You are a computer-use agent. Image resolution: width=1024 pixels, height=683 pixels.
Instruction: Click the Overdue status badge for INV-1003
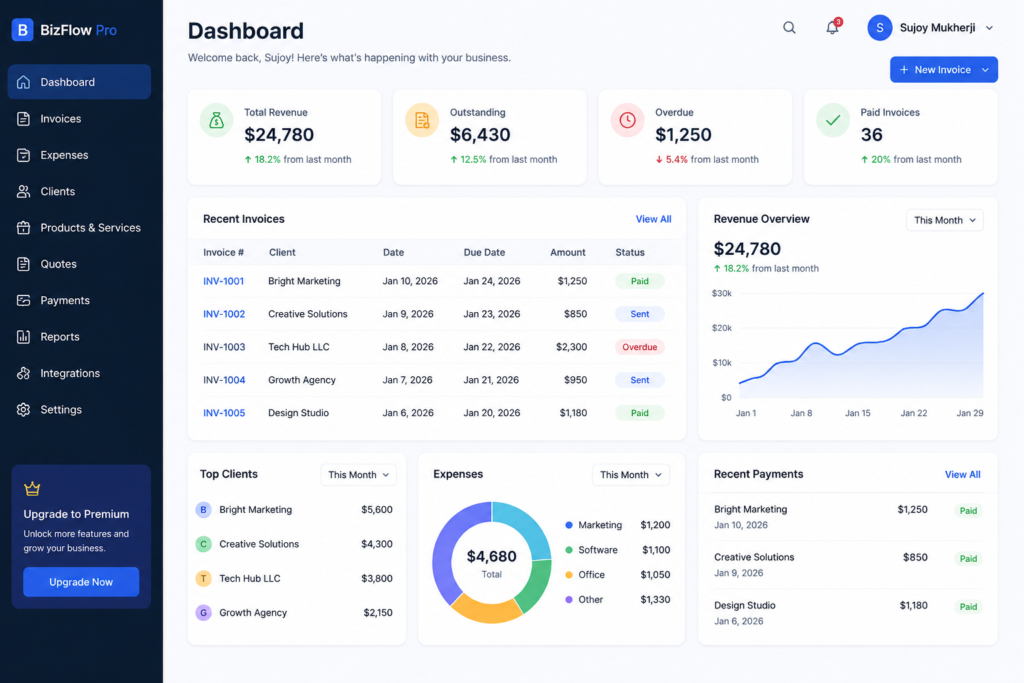click(x=639, y=347)
